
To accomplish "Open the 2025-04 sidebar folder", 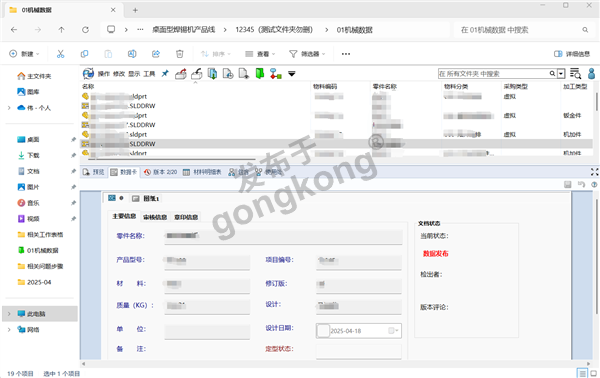I will tap(34, 282).
